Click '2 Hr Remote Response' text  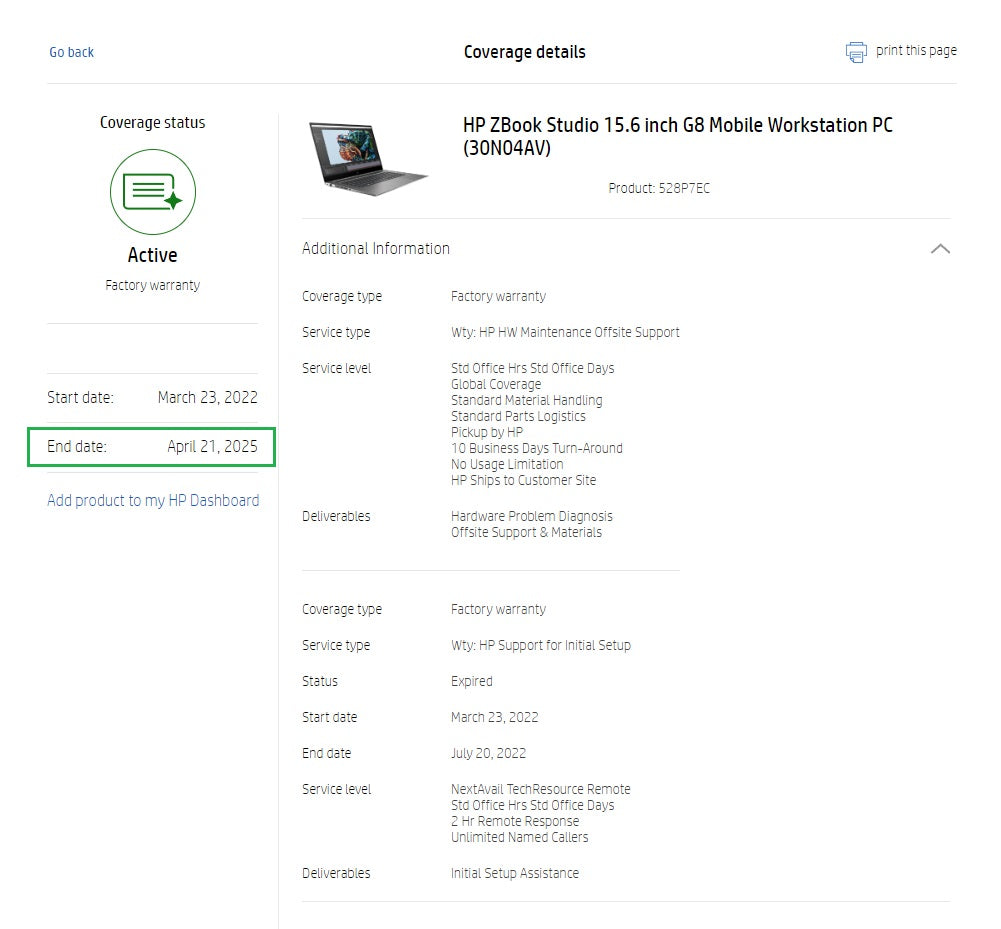(x=515, y=821)
